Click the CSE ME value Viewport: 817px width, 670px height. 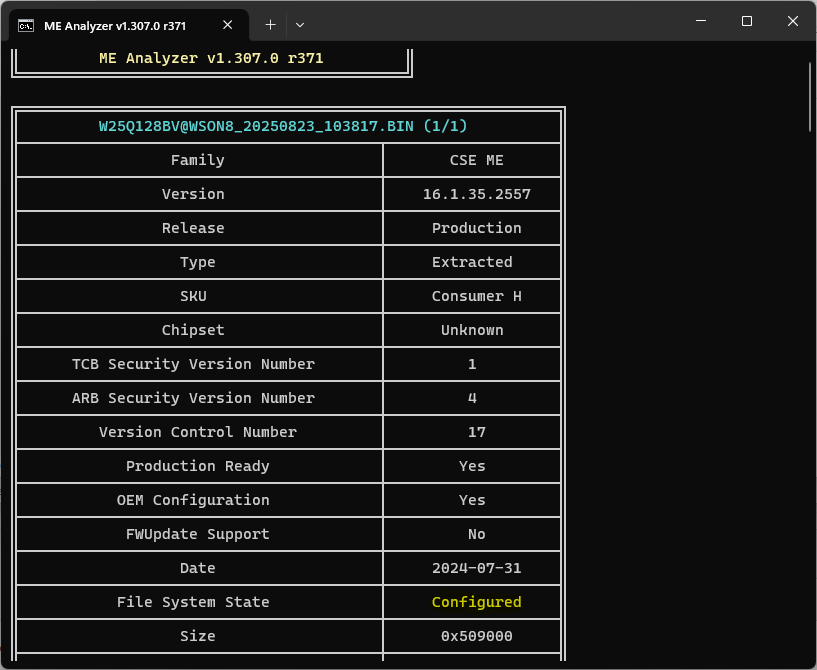pos(476,160)
